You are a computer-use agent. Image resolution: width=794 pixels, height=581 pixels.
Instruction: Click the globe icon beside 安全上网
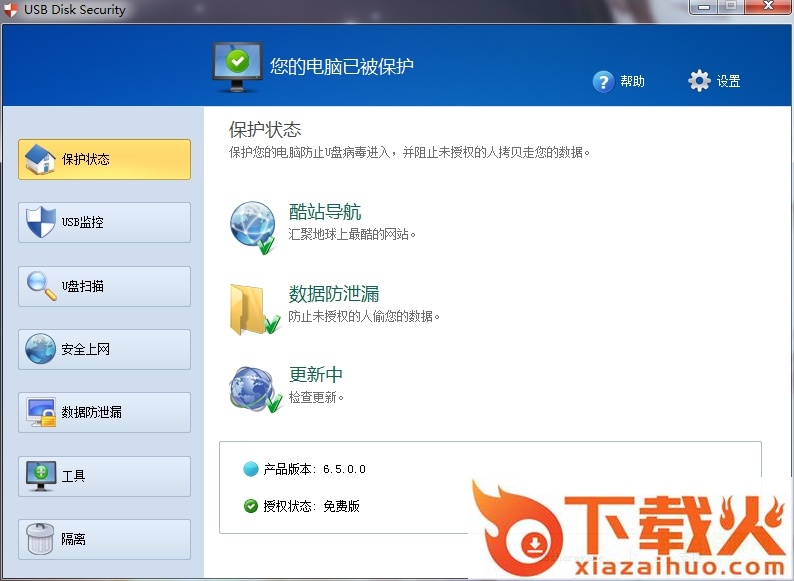41,348
